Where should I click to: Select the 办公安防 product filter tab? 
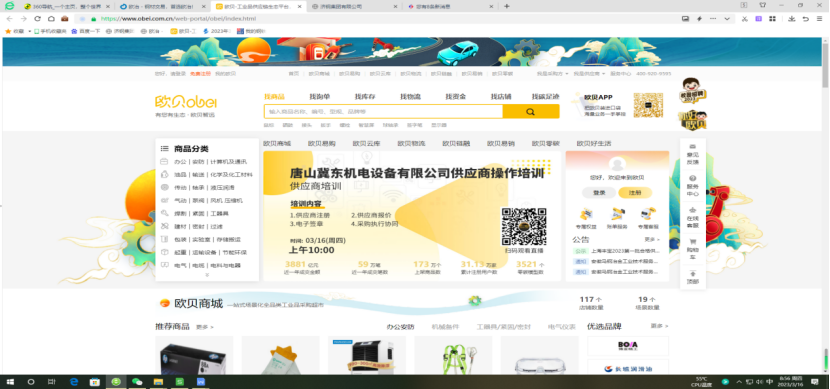pos(400,327)
